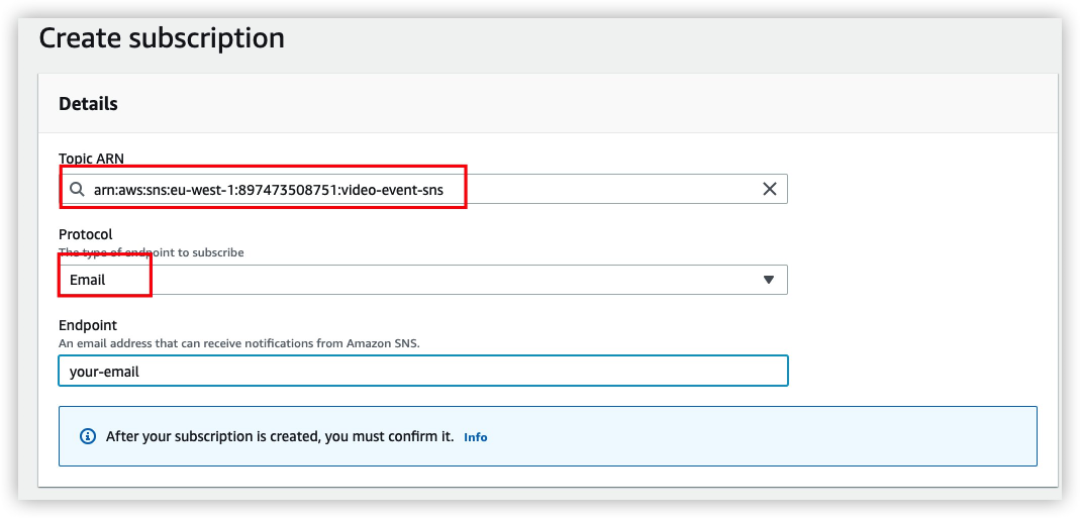The image size is (1080, 518).
Task: Click the "Protocol" field label
Action: pos(85,235)
